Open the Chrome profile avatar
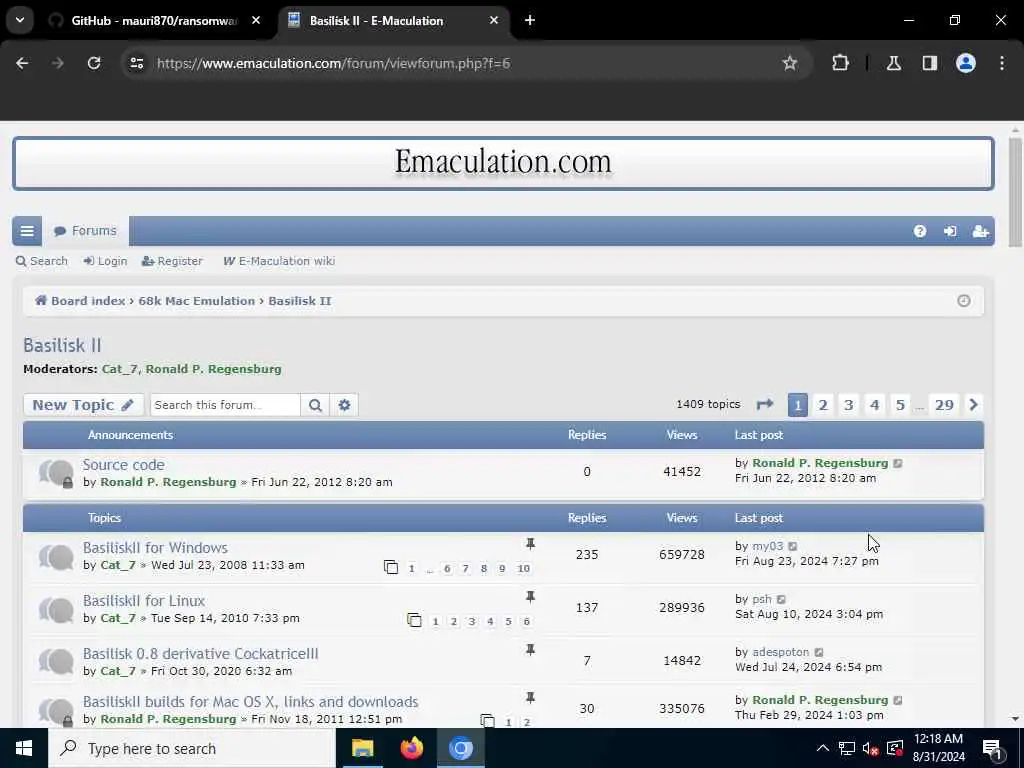This screenshot has width=1024, height=768. (965, 63)
